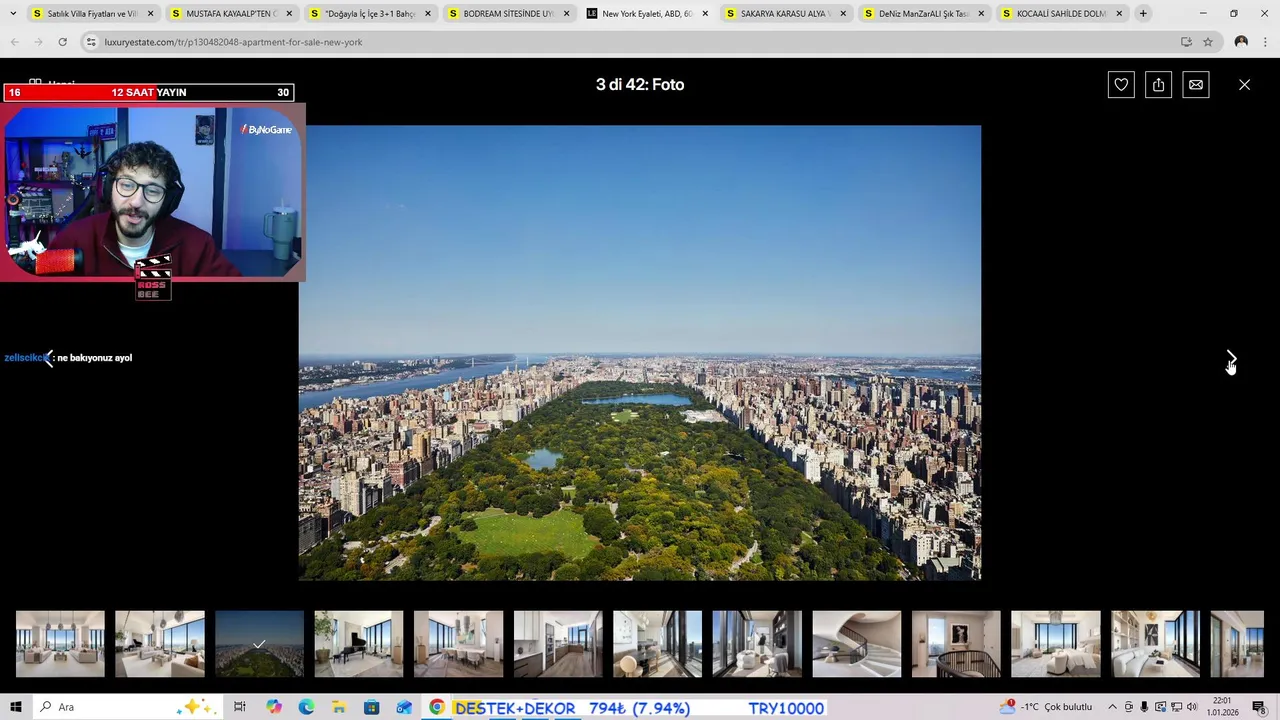Image resolution: width=1280 pixels, height=720 pixels.
Task: Show hidden system tray icons
Action: (1112, 707)
